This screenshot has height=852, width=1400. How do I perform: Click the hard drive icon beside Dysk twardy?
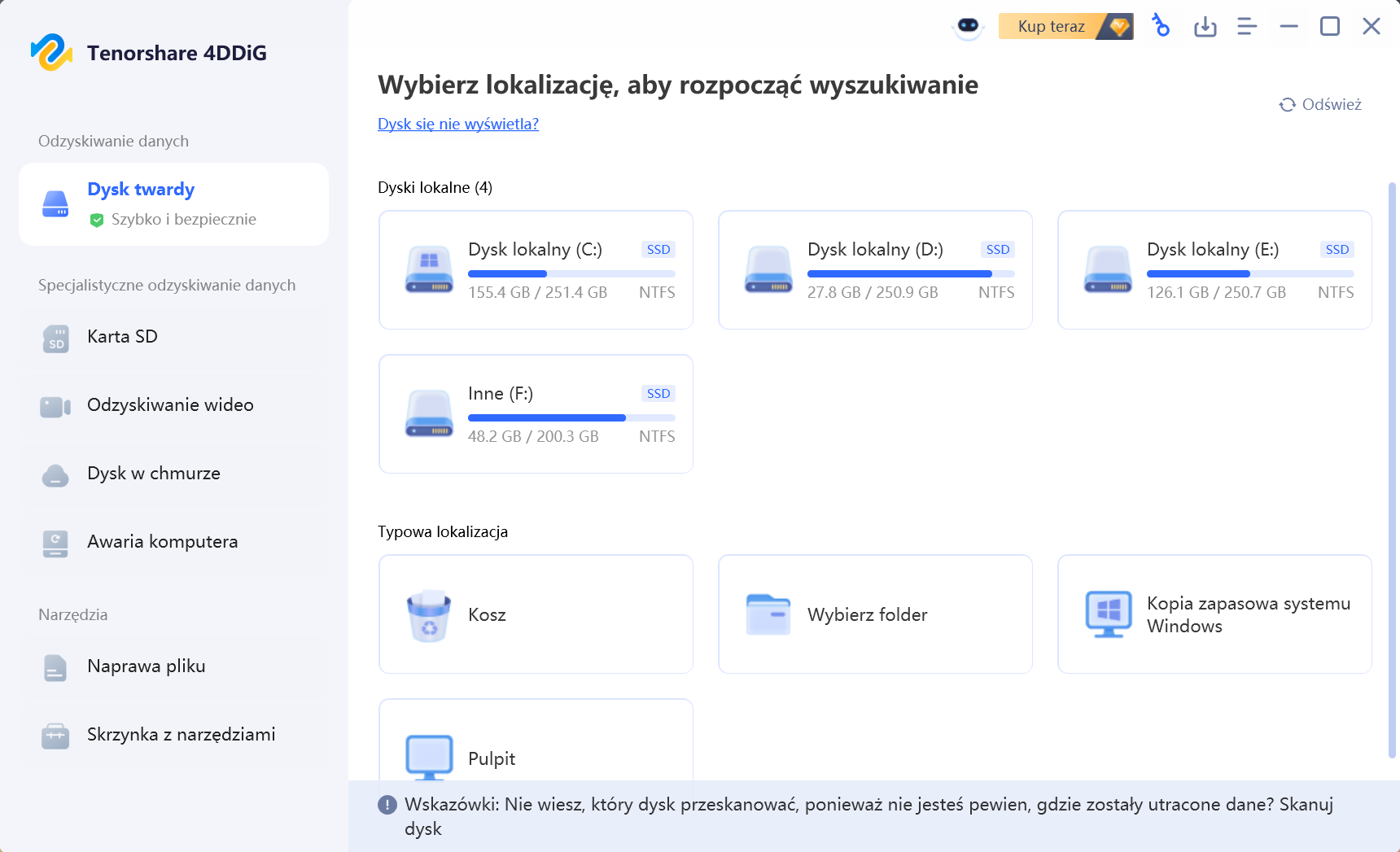coord(55,203)
